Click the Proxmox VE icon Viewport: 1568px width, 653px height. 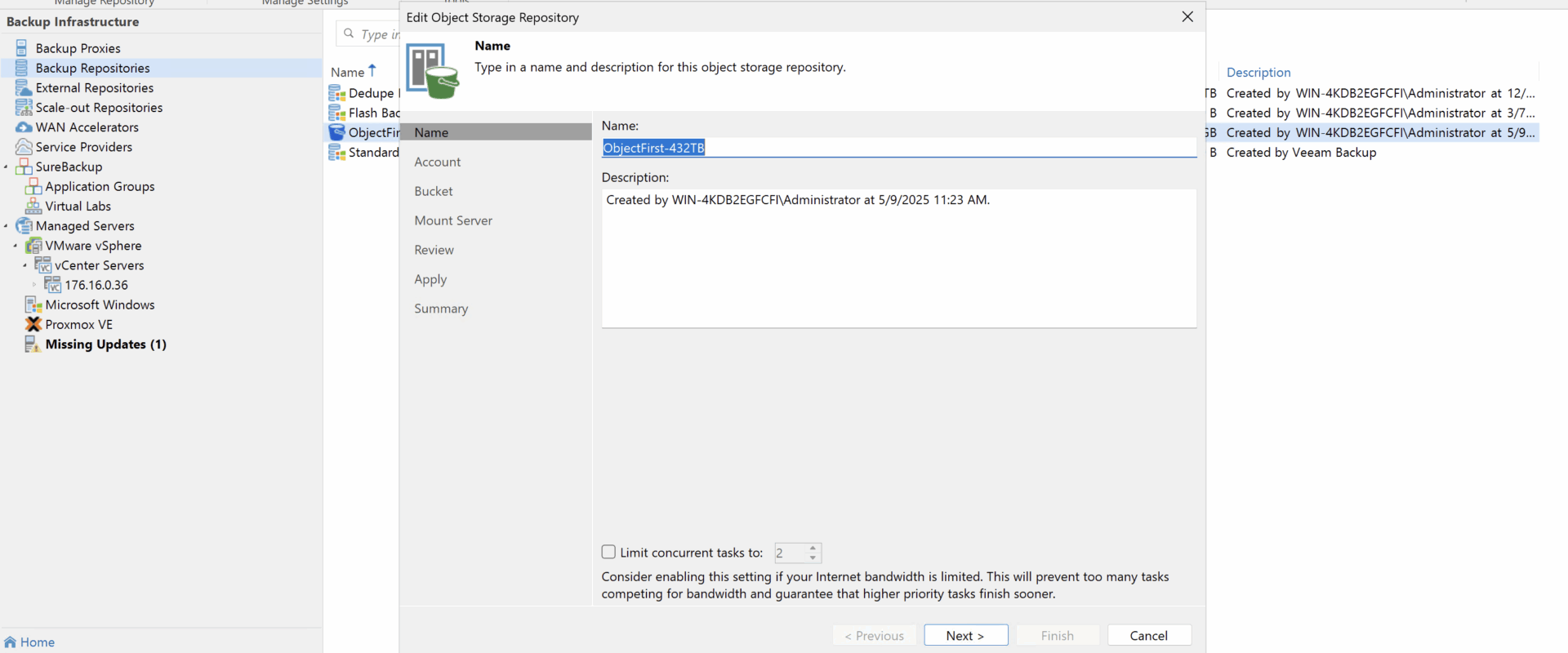coord(33,324)
